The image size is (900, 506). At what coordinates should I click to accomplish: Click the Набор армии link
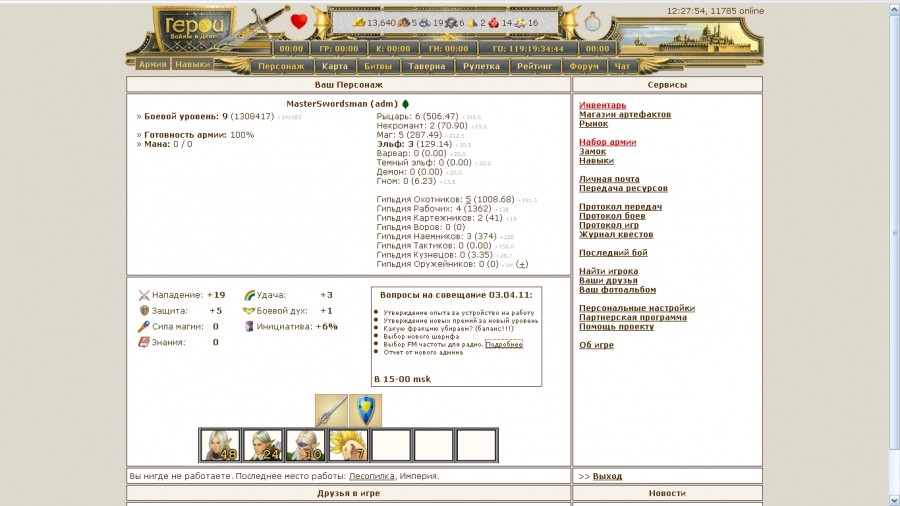tap(607, 142)
